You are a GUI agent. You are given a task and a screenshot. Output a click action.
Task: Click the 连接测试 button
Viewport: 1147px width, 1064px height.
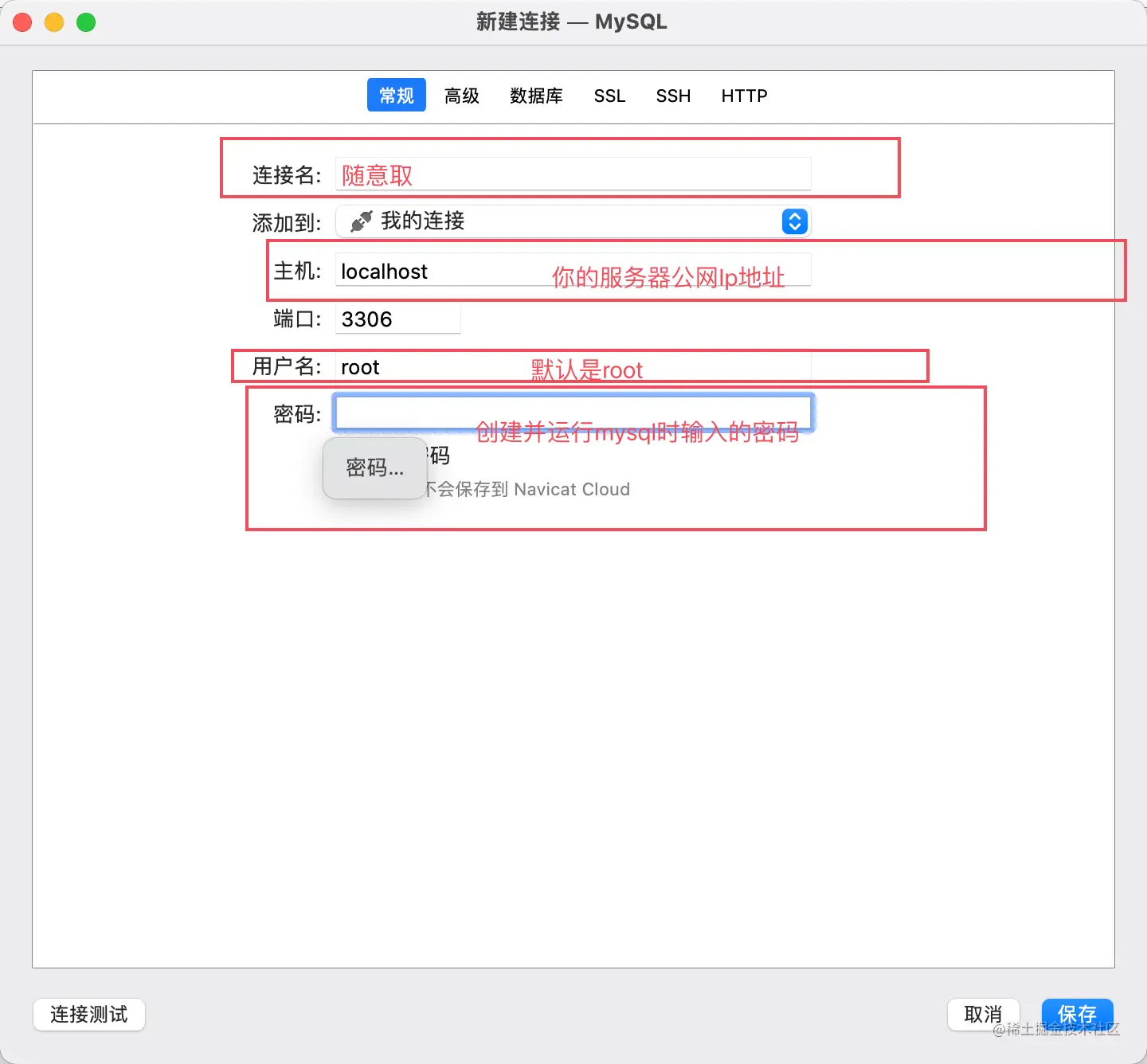[89, 1014]
